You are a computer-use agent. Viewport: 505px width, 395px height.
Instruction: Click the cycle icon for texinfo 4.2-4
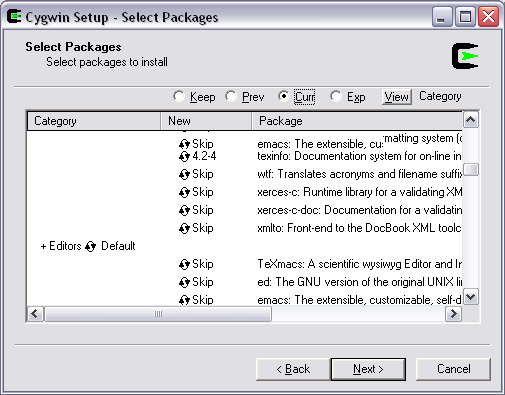[x=184, y=156]
